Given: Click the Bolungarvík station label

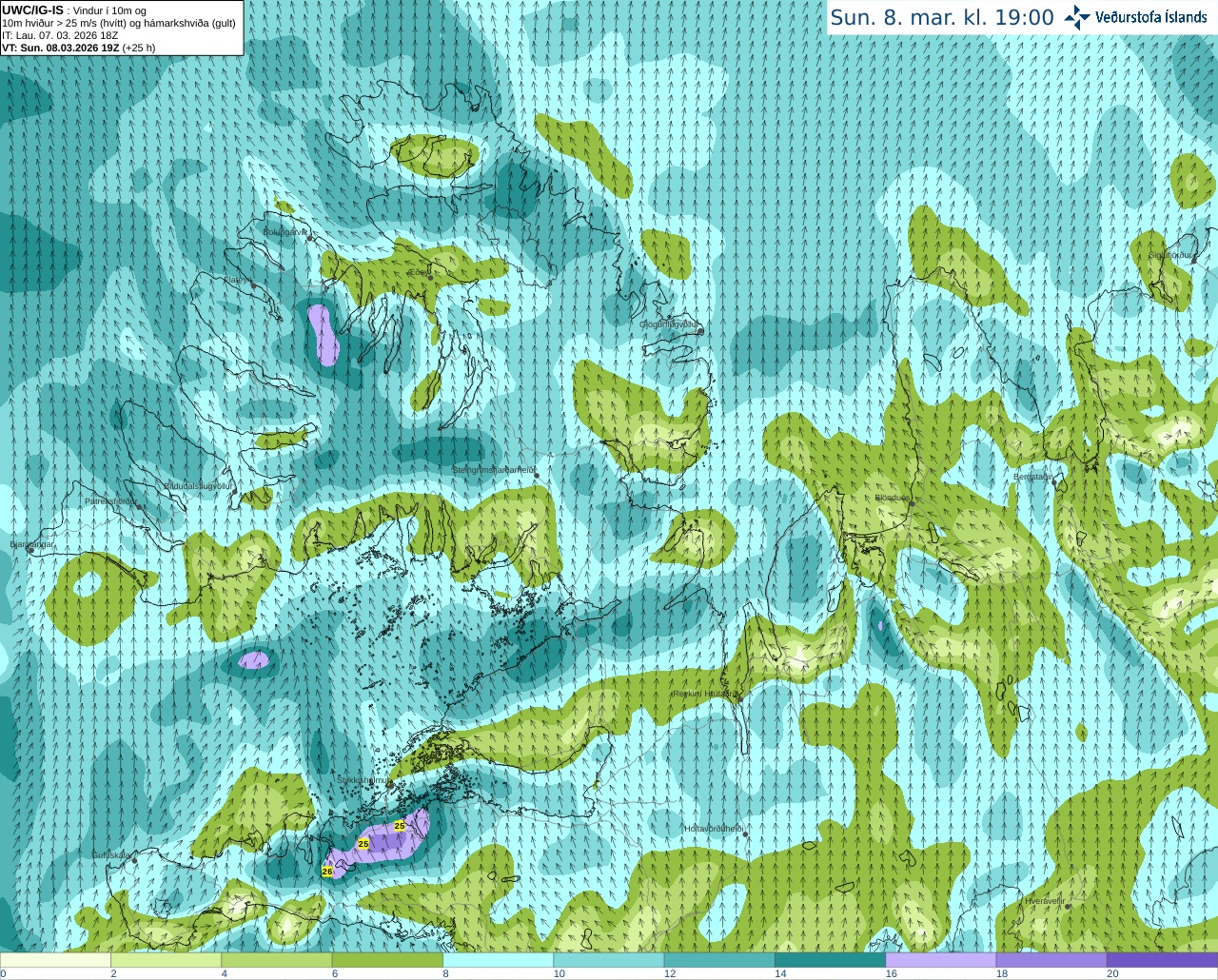Looking at the screenshot, I should pos(285,231).
